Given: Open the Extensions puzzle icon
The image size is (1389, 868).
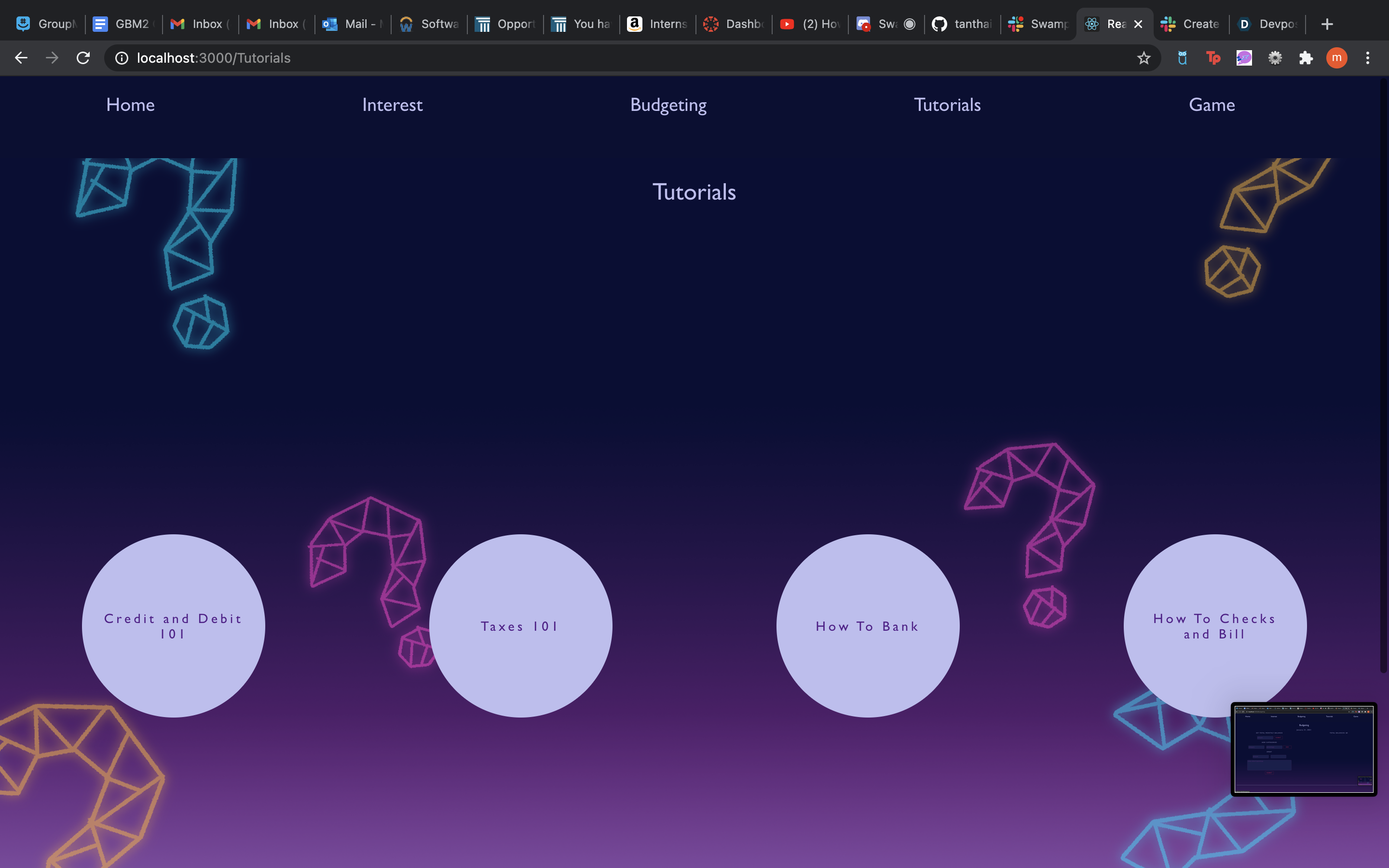Looking at the screenshot, I should pyautogui.click(x=1306, y=58).
